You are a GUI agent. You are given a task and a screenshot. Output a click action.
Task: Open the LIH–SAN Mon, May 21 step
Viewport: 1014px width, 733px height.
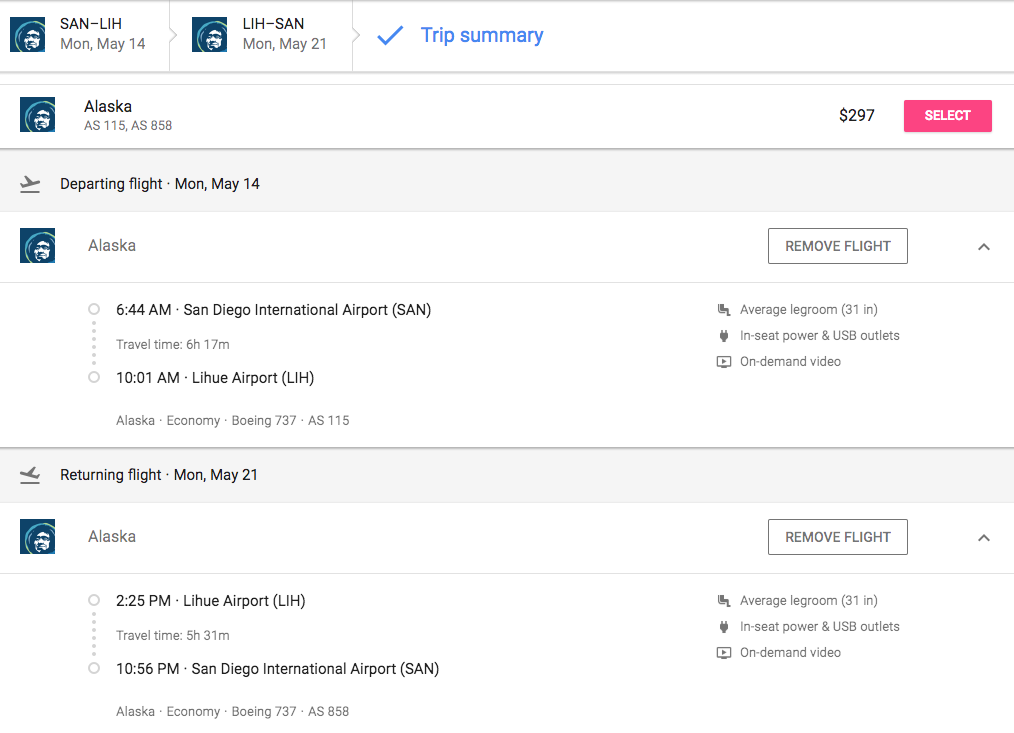tap(284, 35)
